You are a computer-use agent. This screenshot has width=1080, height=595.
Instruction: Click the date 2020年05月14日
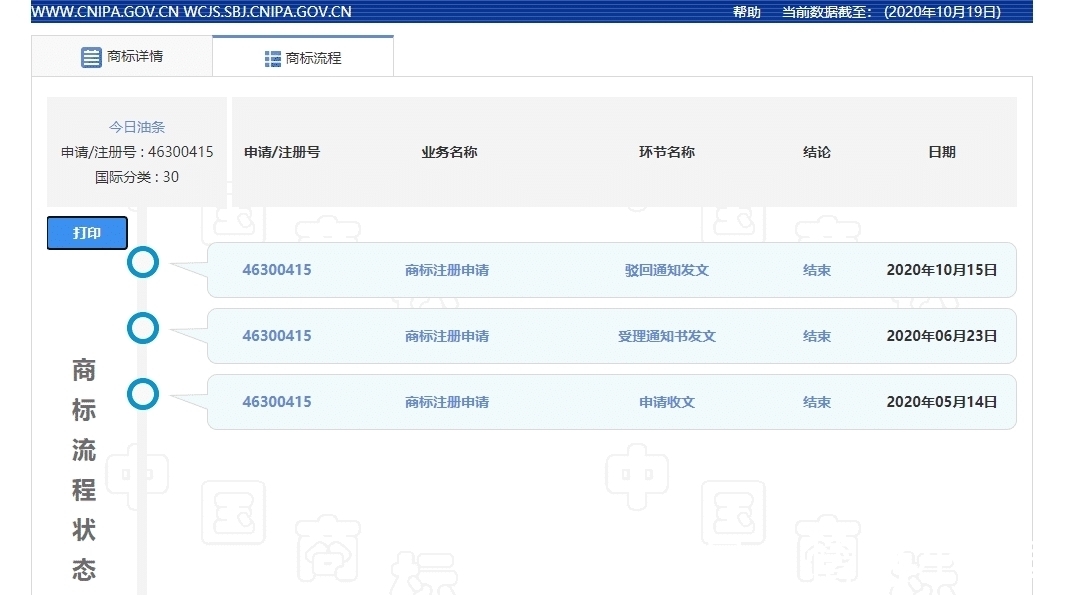tap(942, 402)
